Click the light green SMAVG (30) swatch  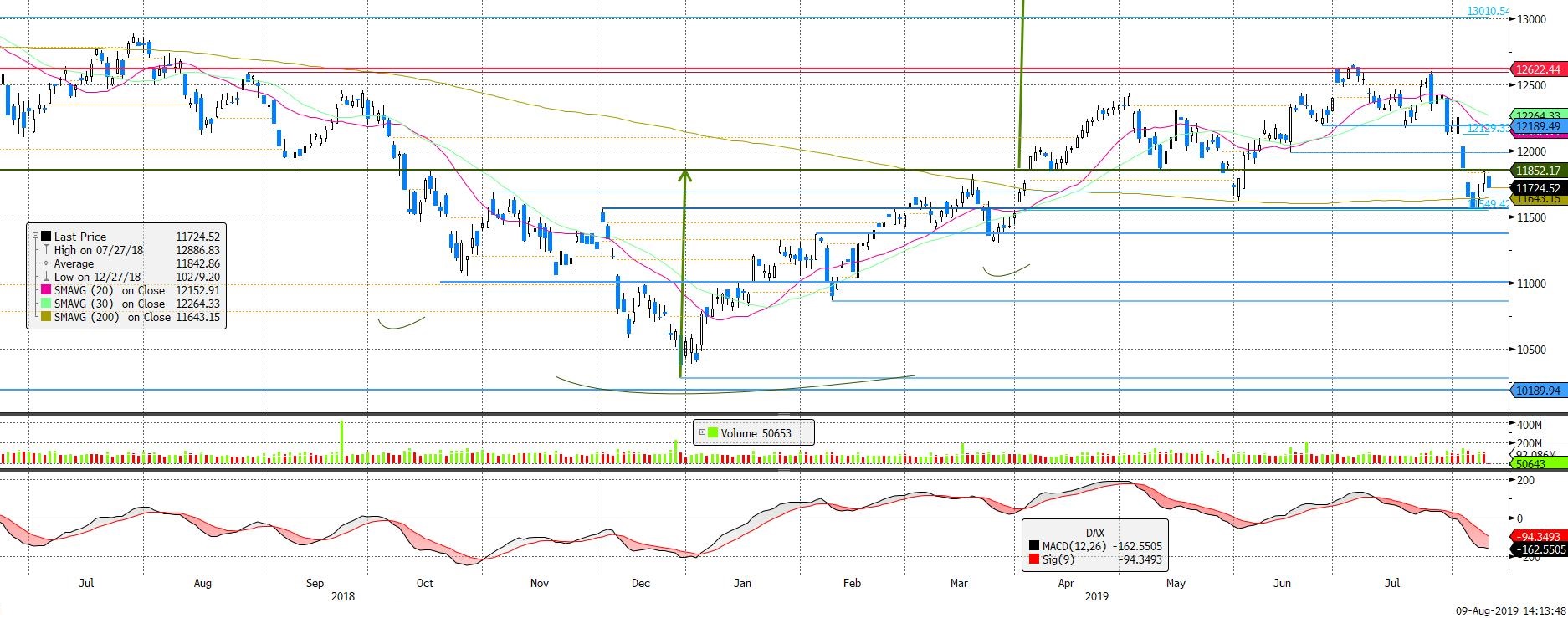(46, 304)
